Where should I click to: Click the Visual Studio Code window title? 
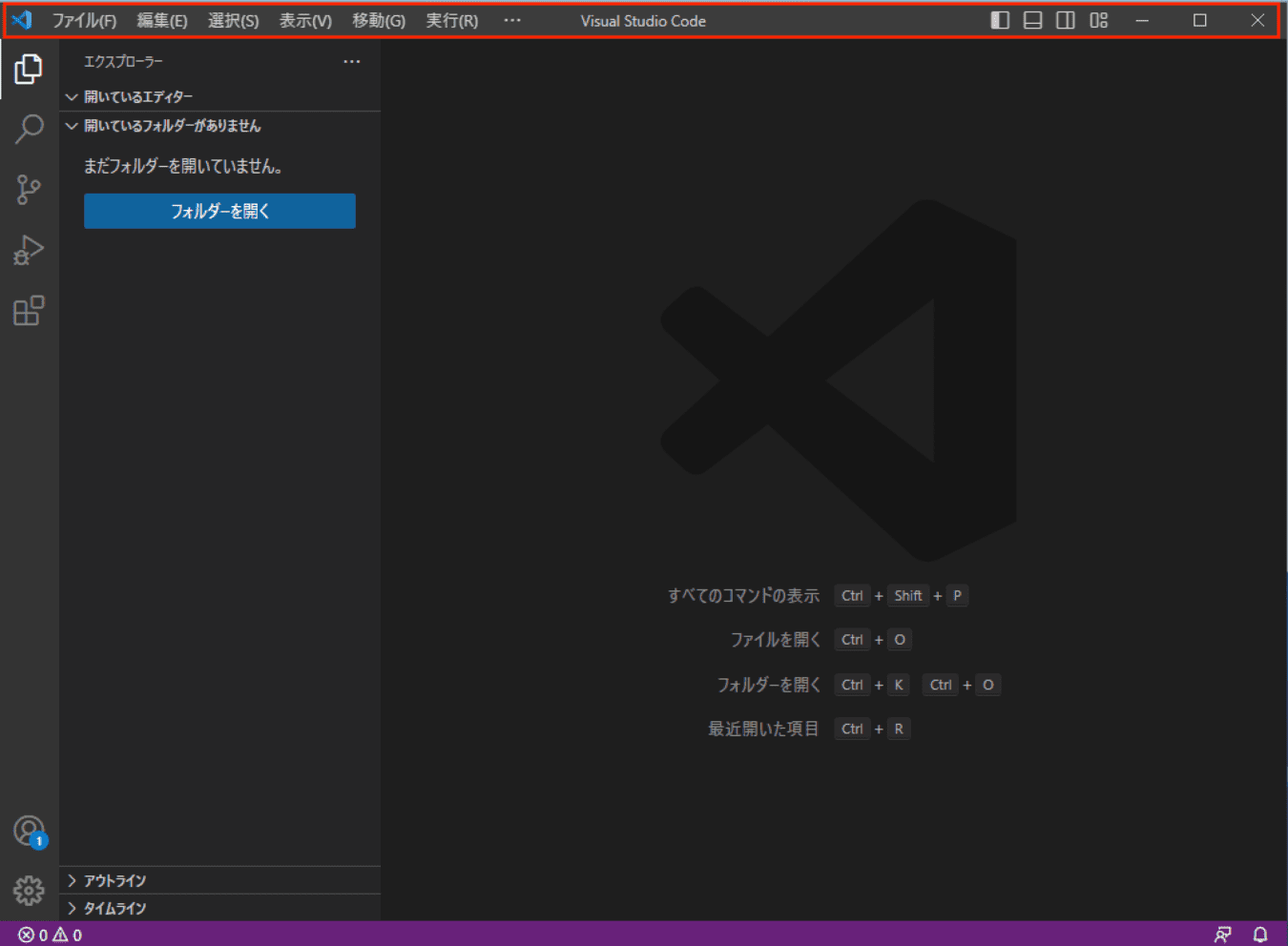point(643,21)
